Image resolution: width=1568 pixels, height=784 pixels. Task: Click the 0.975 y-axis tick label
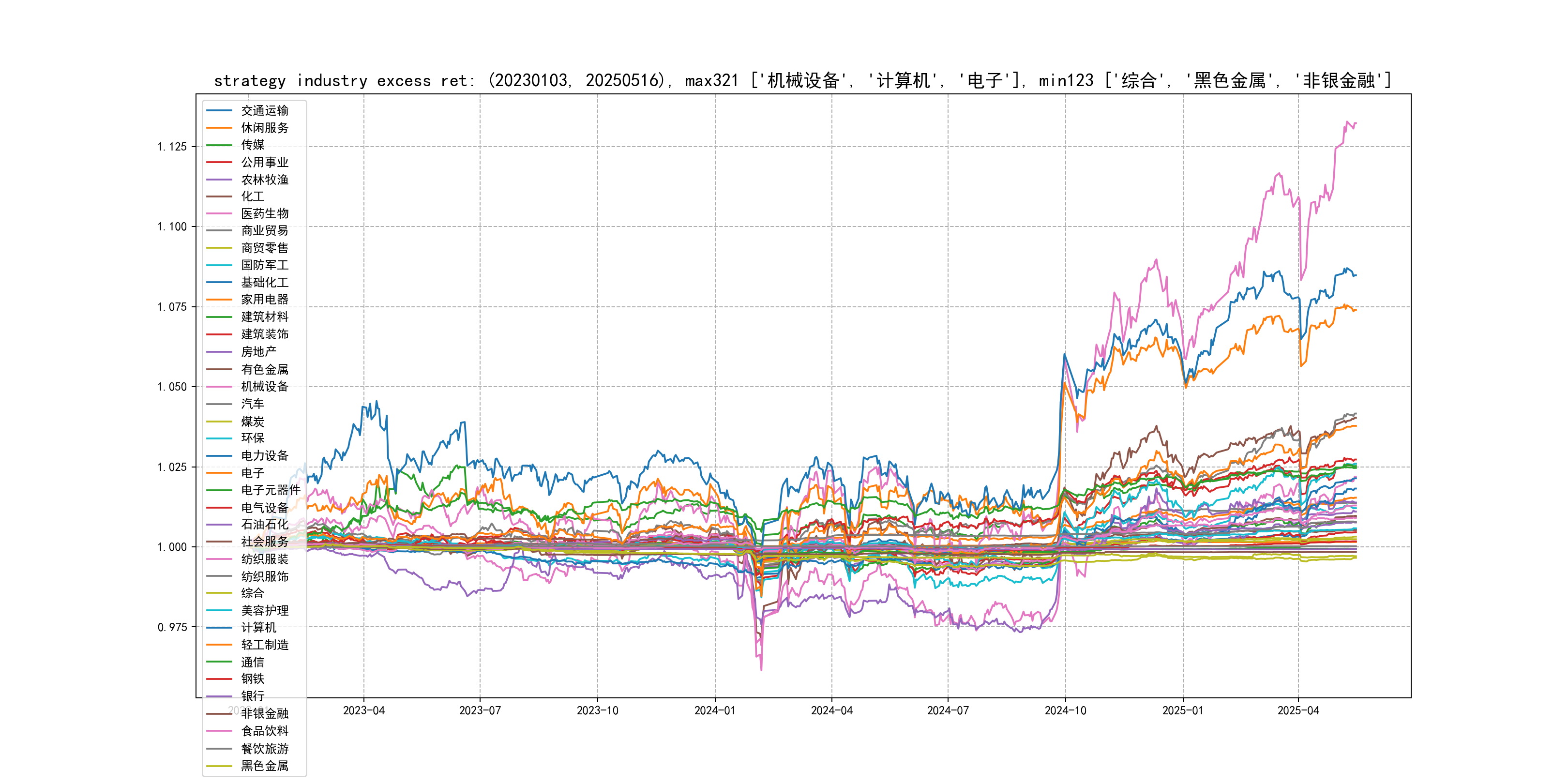(x=172, y=627)
